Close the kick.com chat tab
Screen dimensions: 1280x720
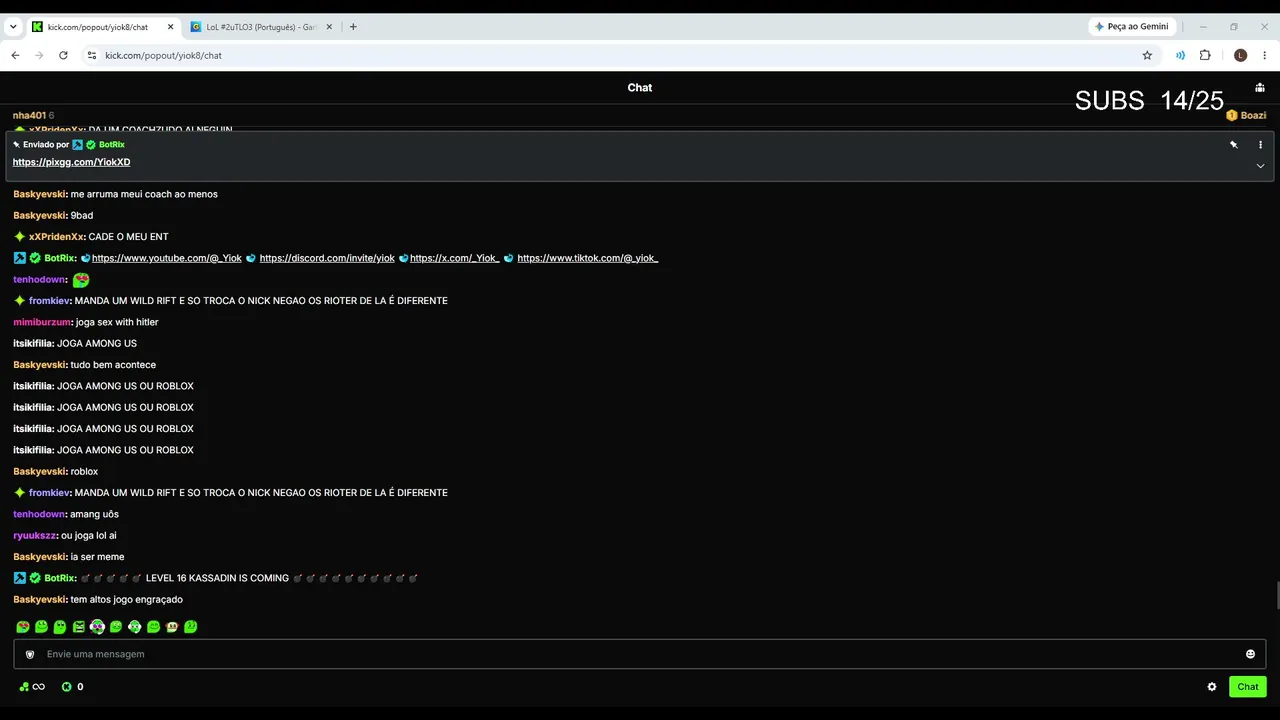(x=170, y=27)
